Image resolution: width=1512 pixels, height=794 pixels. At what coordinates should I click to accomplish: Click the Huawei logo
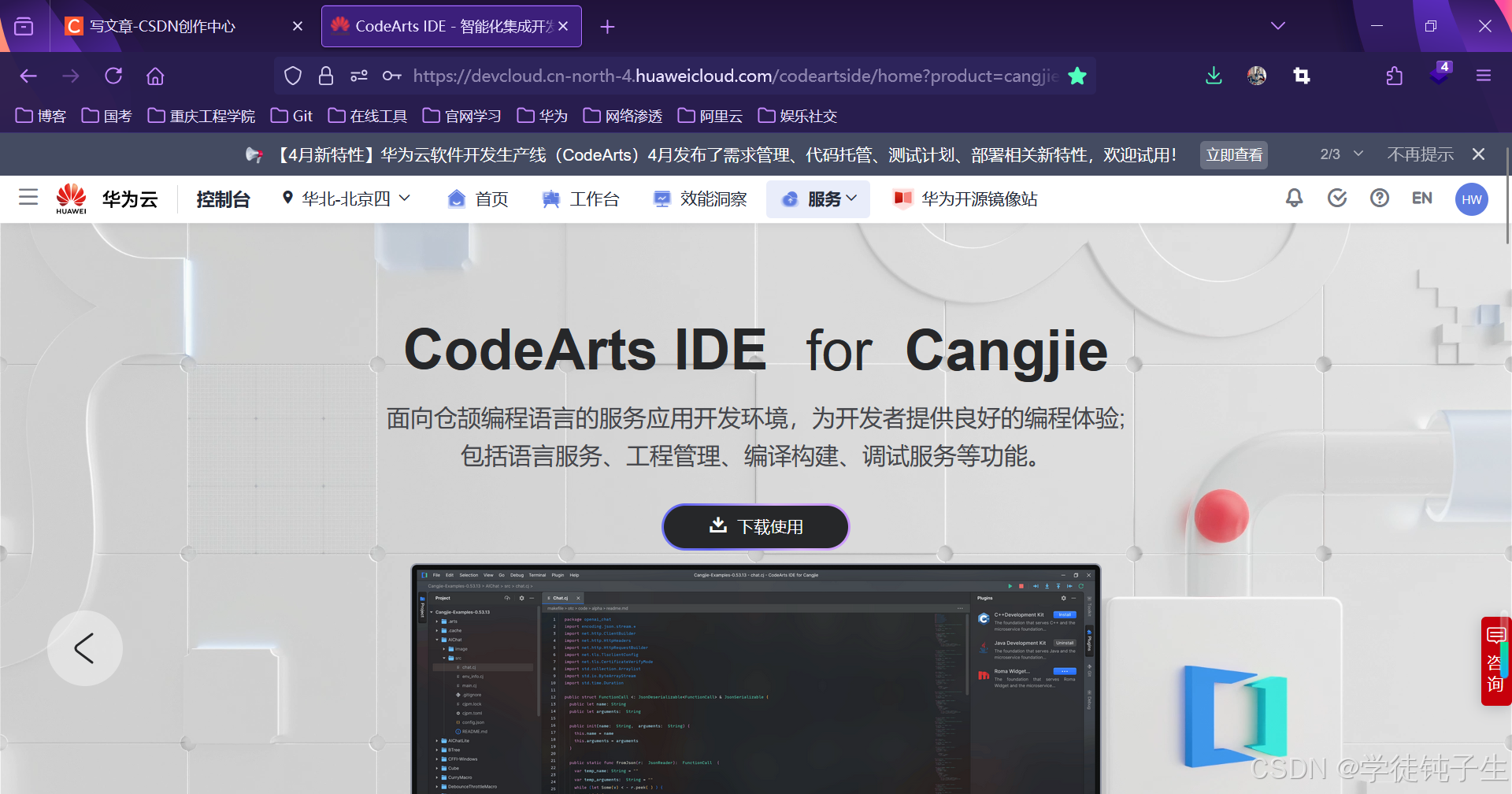[71, 198]
